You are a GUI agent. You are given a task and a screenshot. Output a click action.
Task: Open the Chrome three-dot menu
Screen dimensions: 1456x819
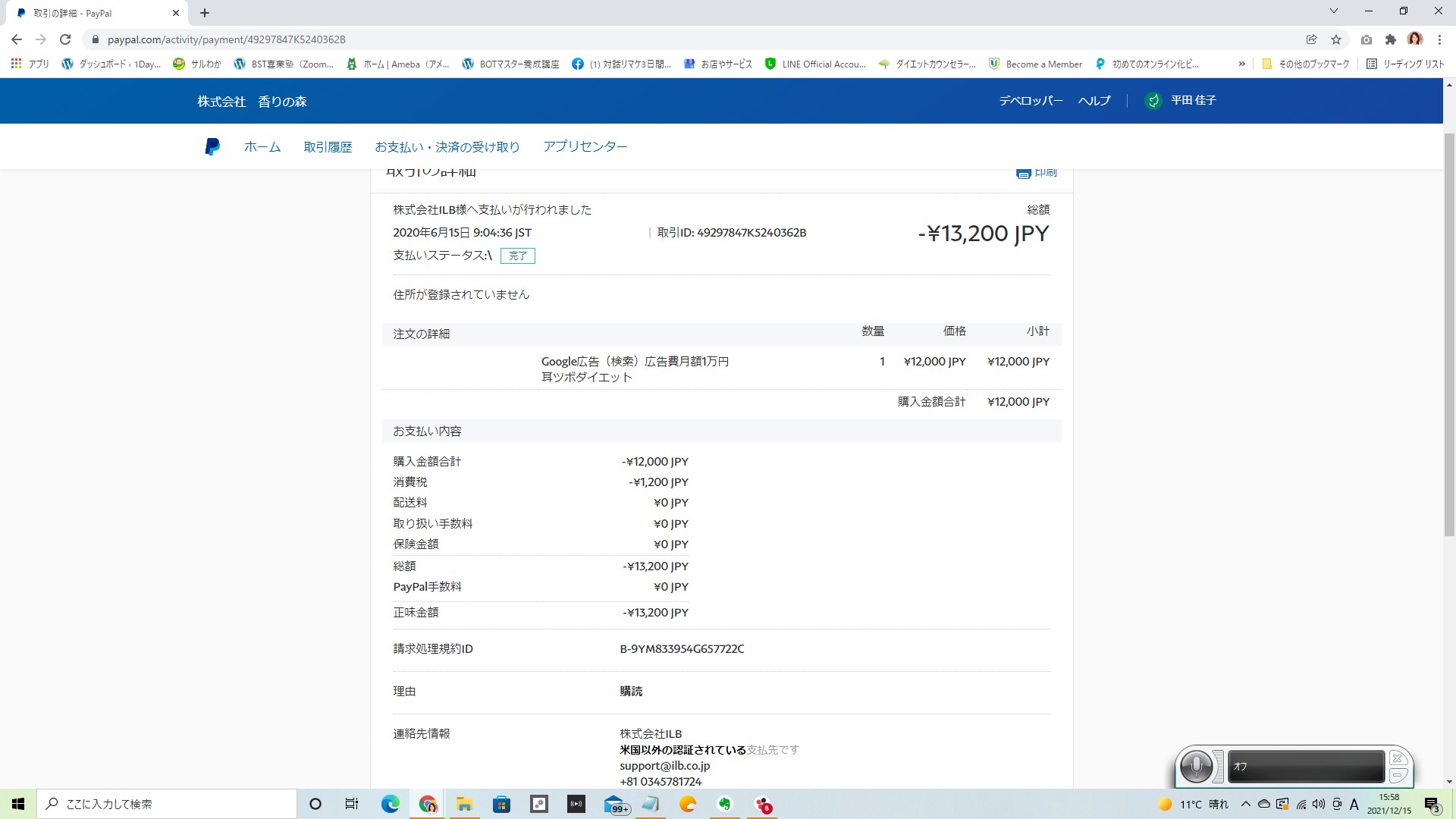pyautogui.click(x=1439, y=39)
